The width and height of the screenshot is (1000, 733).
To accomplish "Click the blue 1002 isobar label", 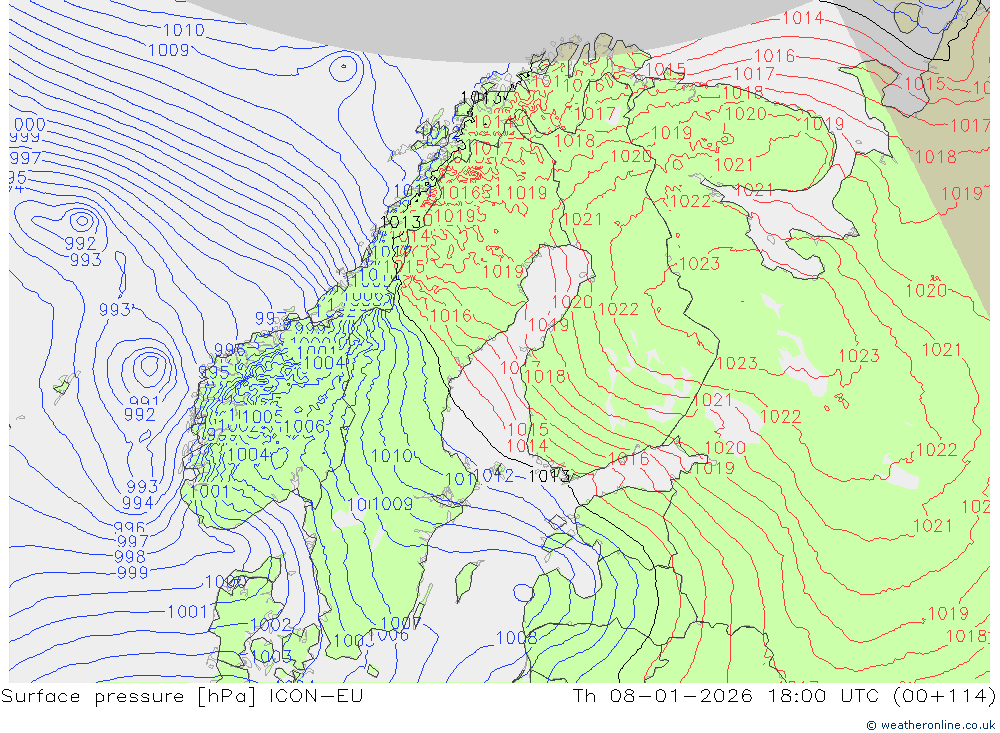I will coord(270,625).
